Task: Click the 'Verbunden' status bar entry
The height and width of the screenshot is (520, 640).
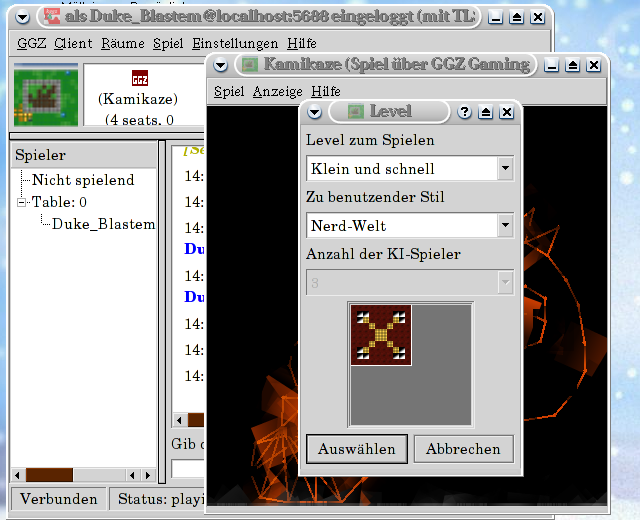Action: click(x=58, y=499)
